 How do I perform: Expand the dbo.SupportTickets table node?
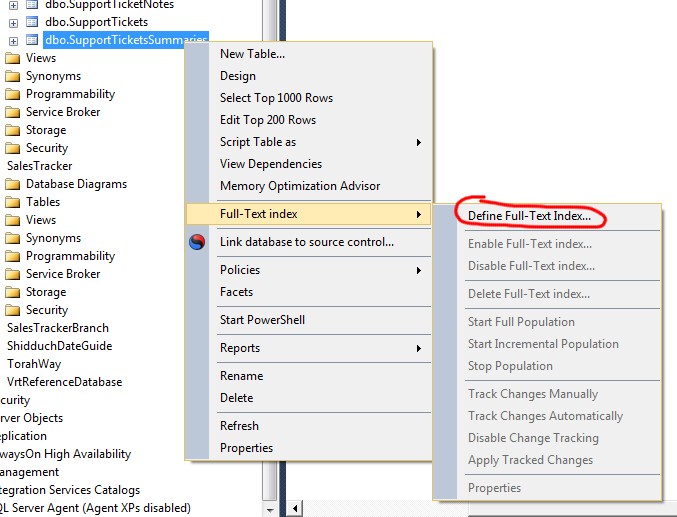[13, 23]
